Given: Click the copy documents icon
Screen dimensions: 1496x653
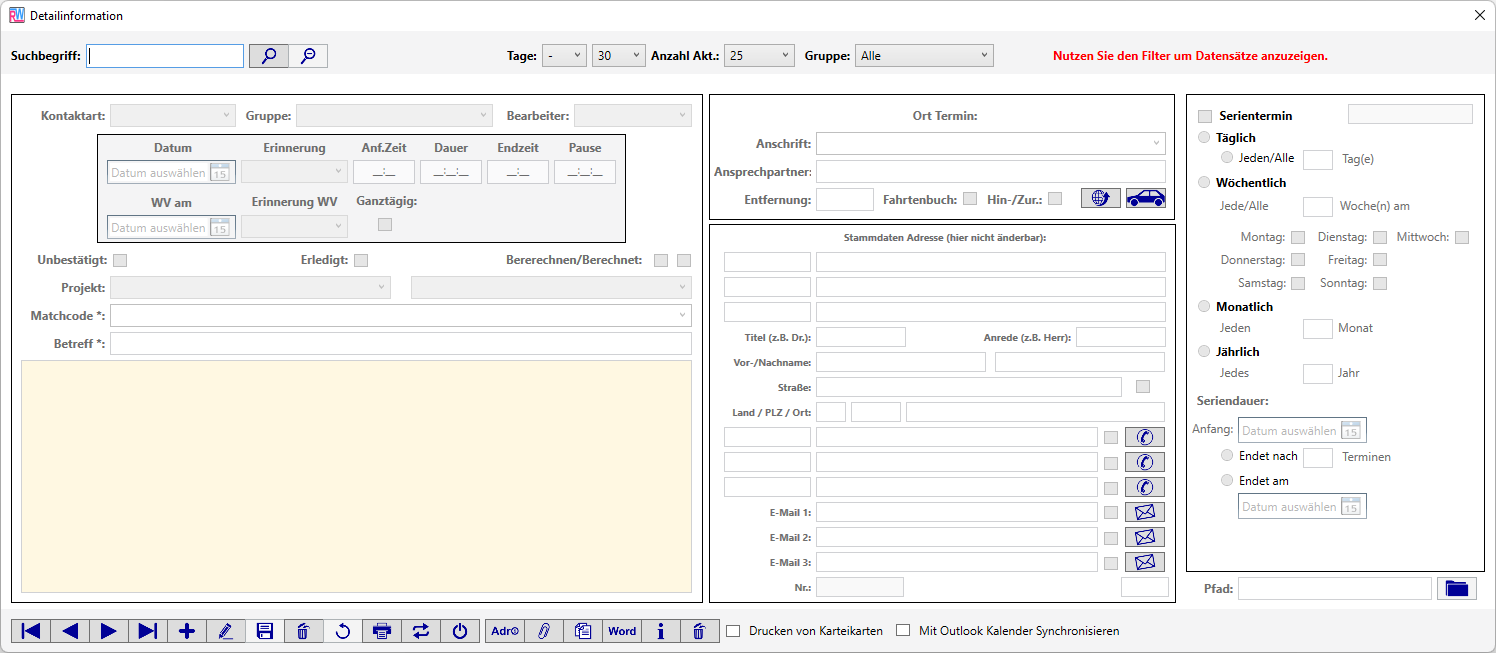Looking at the screenshot, I should pos(583,631).
